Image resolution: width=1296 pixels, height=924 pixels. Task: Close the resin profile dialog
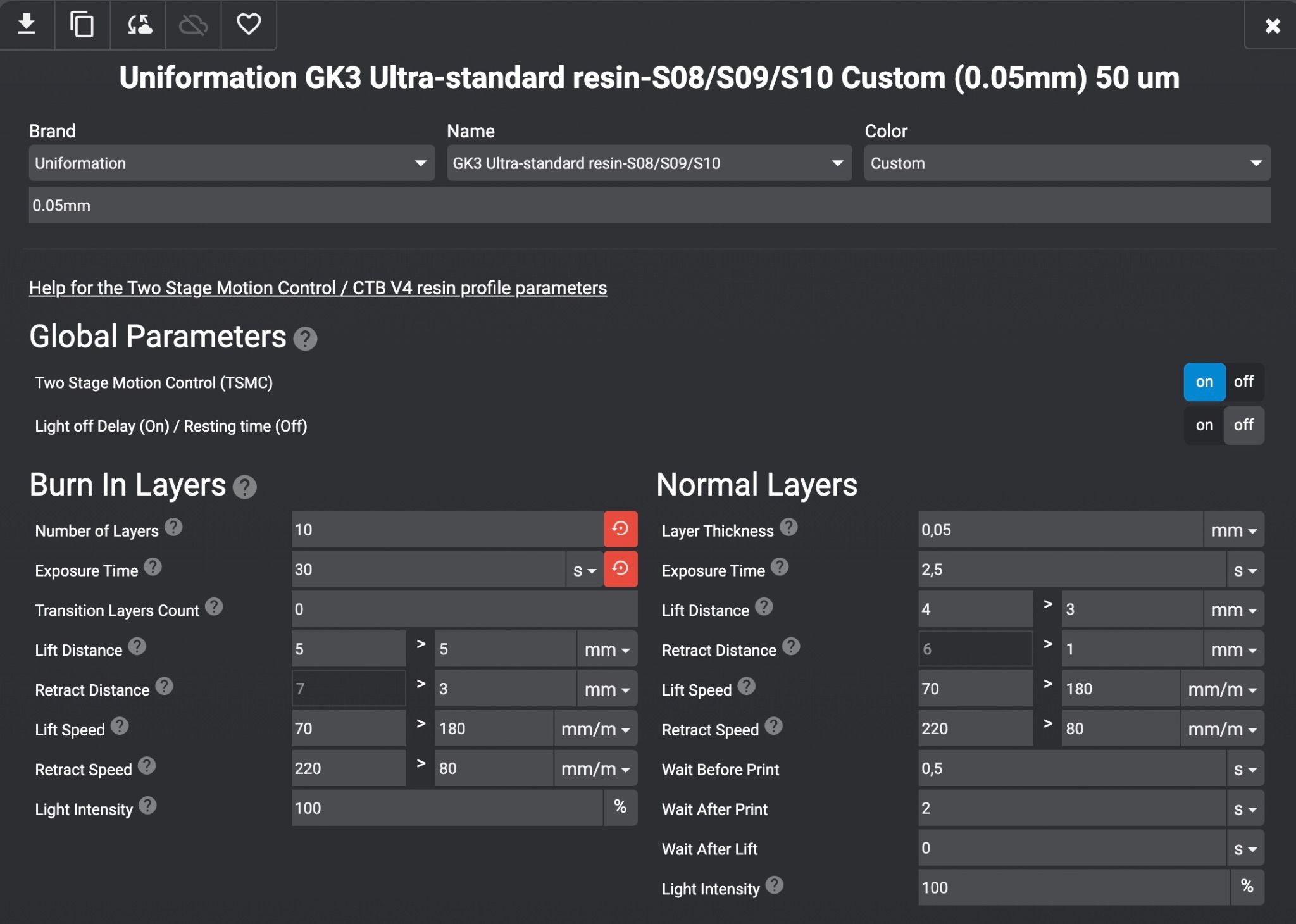click(x=1272, y=25)
